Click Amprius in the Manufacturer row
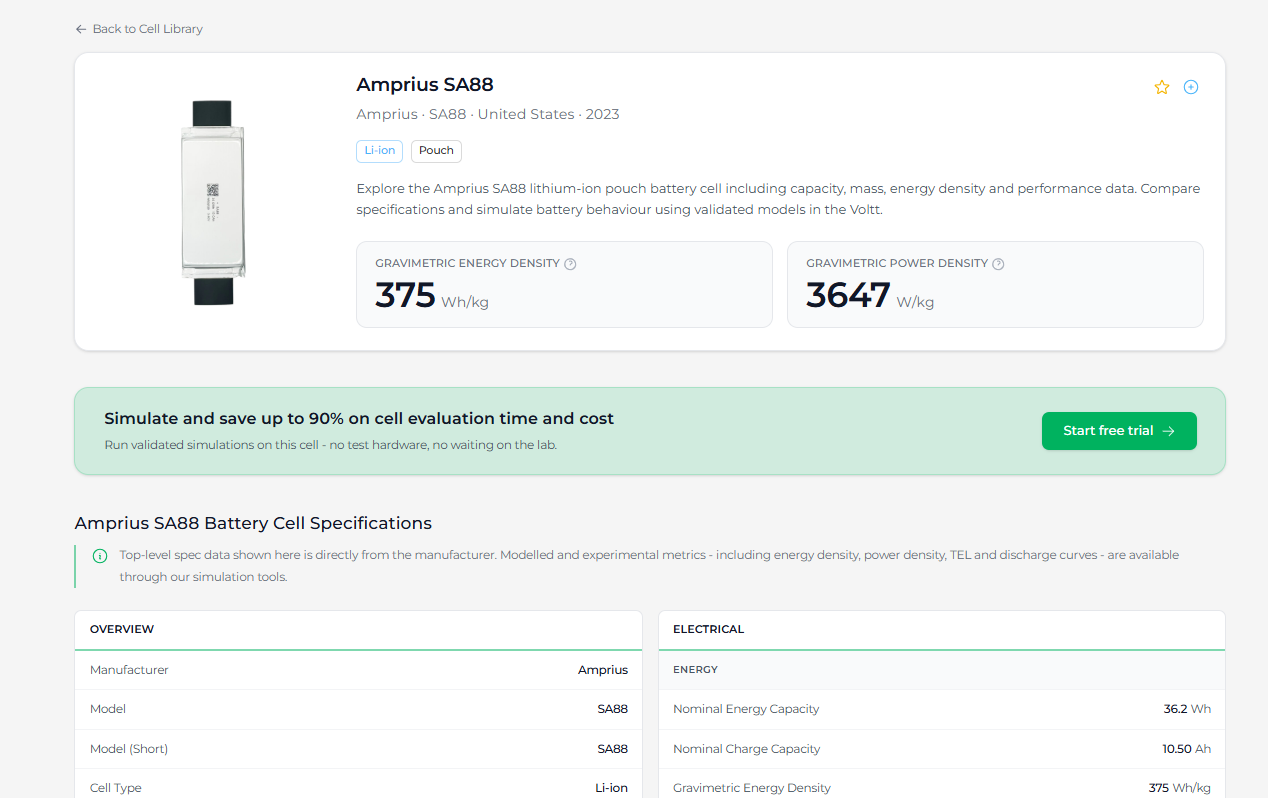This screenshot has height=798, width=1268. [603, 670]
